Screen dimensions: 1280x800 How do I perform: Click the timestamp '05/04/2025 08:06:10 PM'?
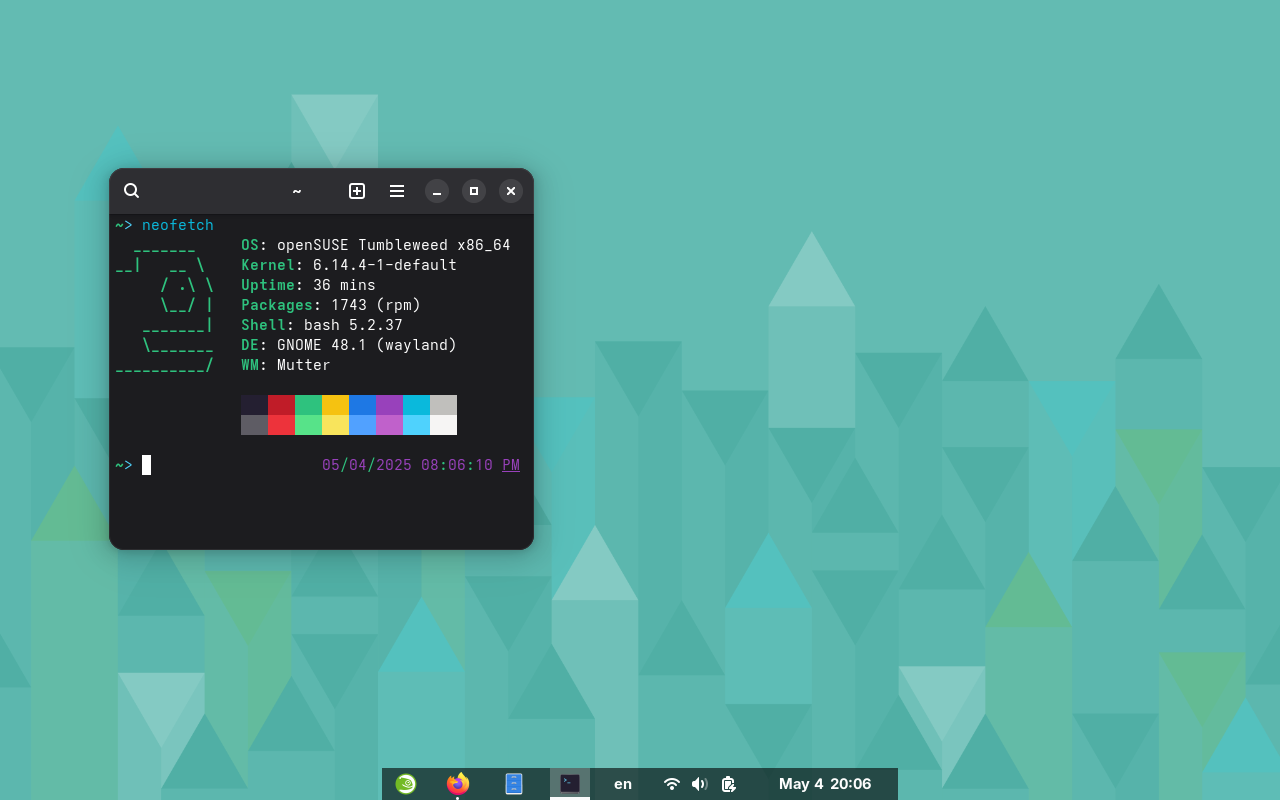pyautogui.click(x=421, y=465)
